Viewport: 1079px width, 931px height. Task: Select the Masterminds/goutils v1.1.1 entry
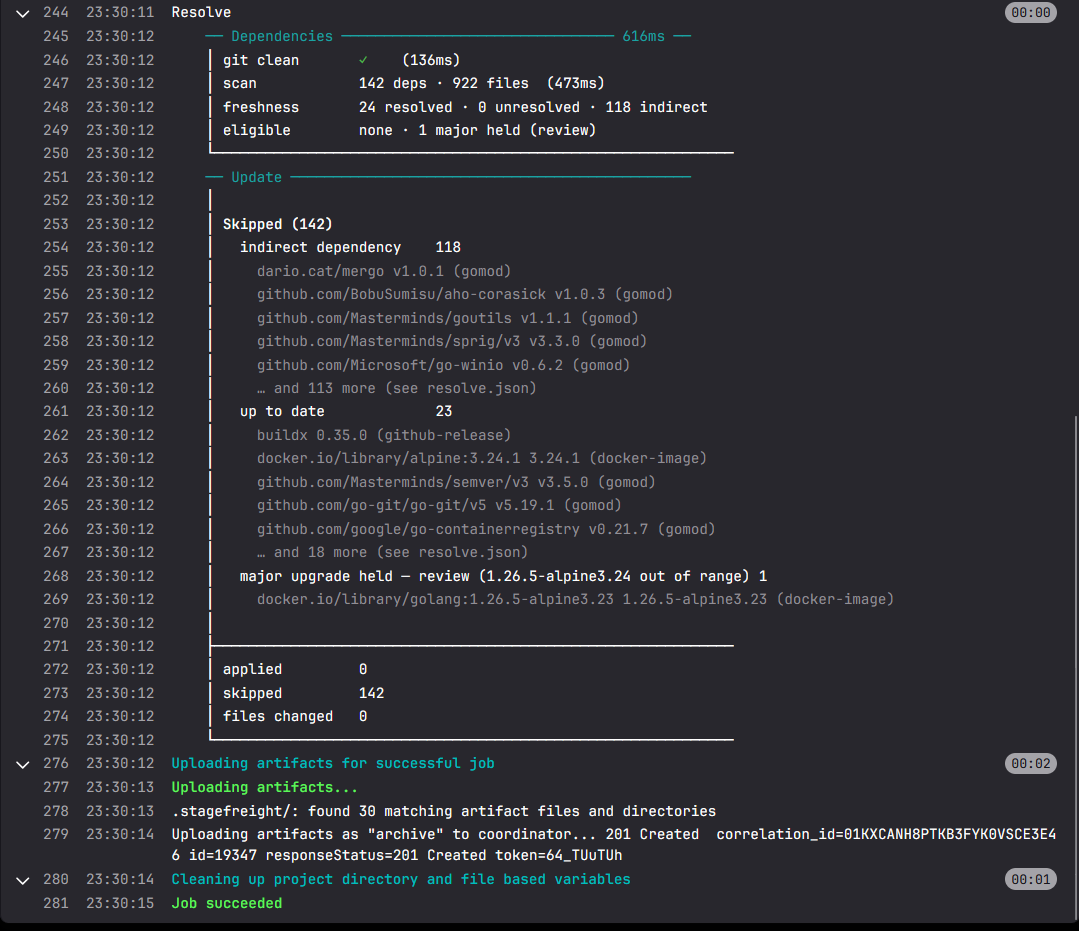point(447,318)
